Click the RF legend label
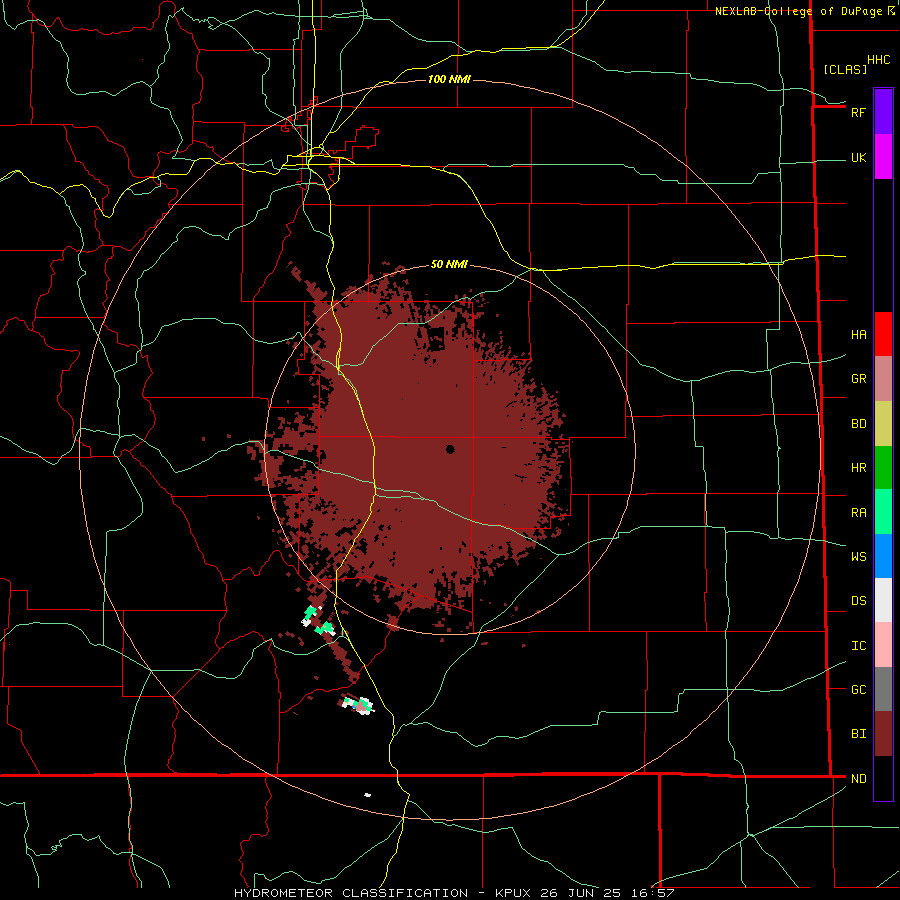 point(858,112)
